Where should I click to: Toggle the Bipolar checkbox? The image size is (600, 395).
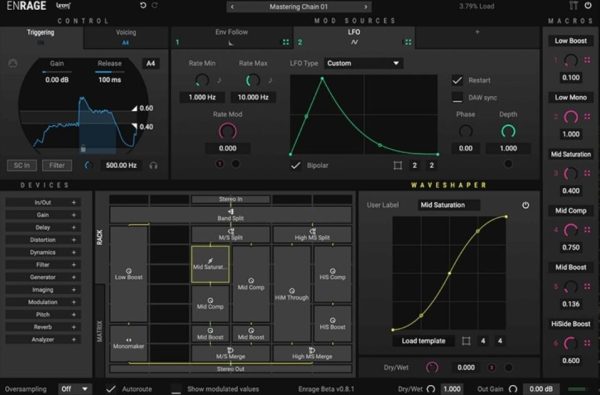click(x=295, y=165)
